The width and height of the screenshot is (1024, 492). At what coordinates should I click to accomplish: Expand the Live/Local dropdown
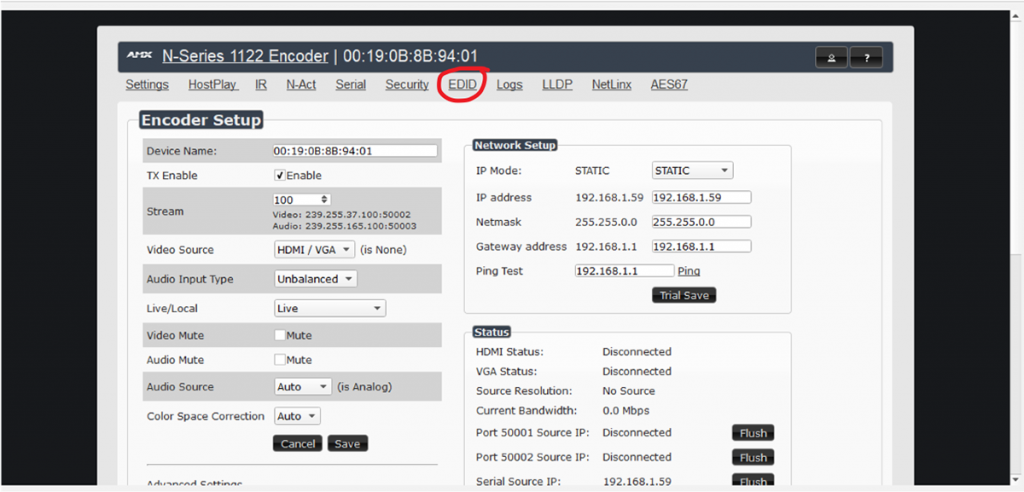pos(330,308)
